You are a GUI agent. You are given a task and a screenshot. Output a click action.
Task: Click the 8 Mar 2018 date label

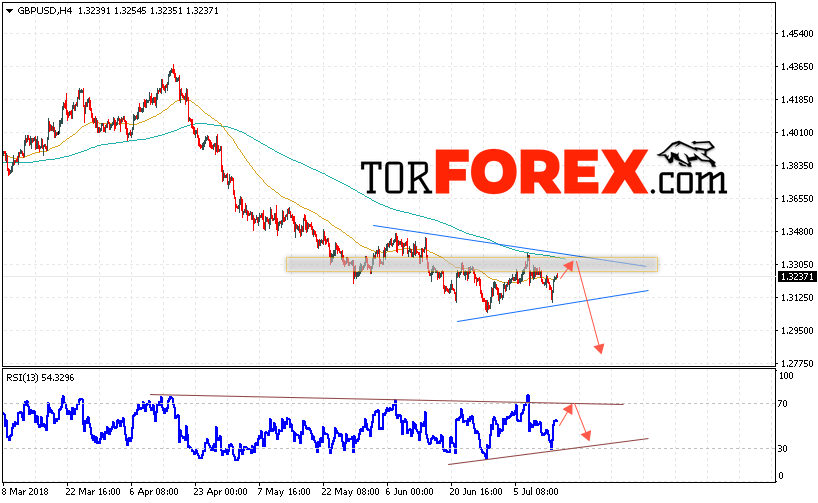[26, 492]
